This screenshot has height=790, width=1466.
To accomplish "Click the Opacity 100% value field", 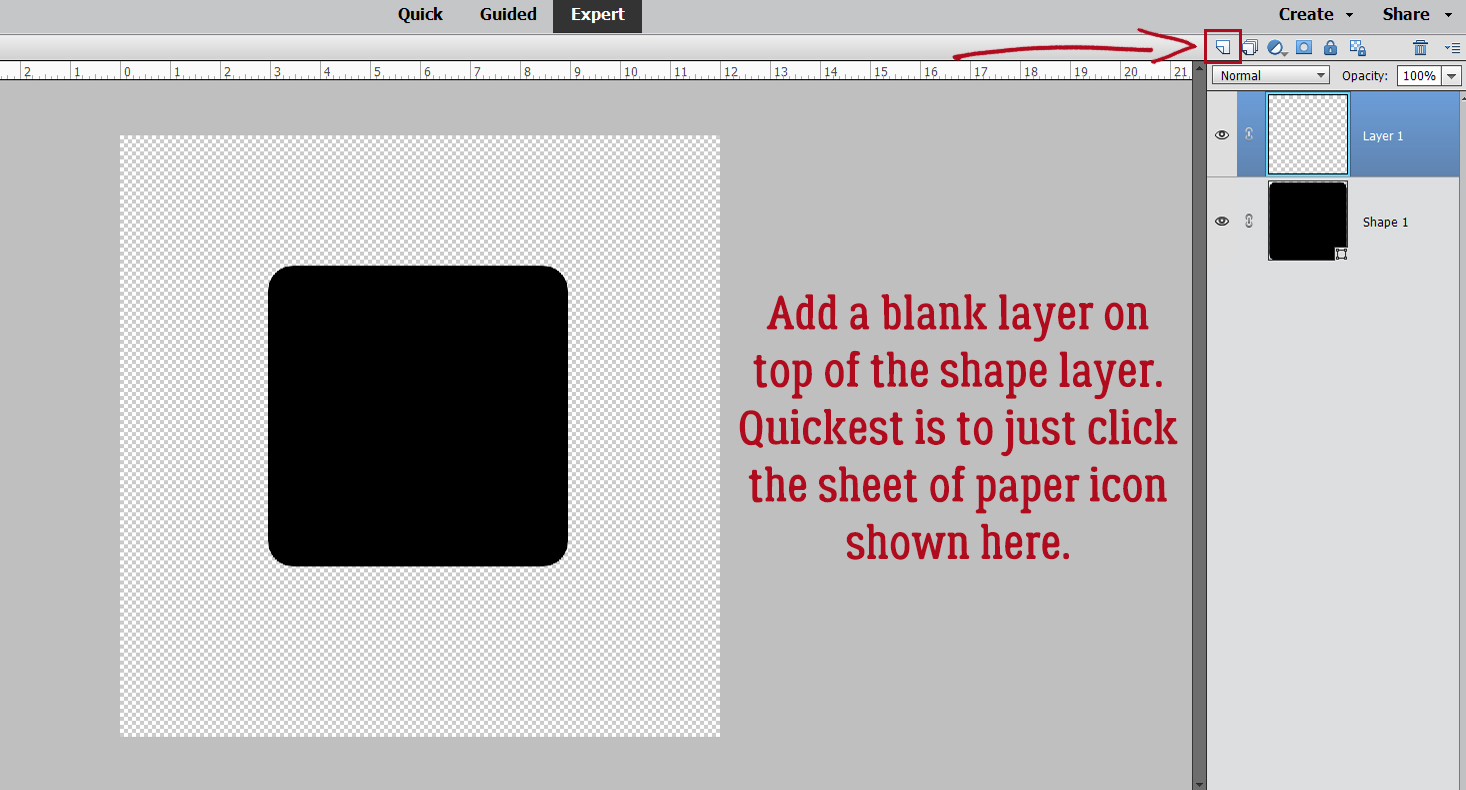I will [x=1418, y=76].
